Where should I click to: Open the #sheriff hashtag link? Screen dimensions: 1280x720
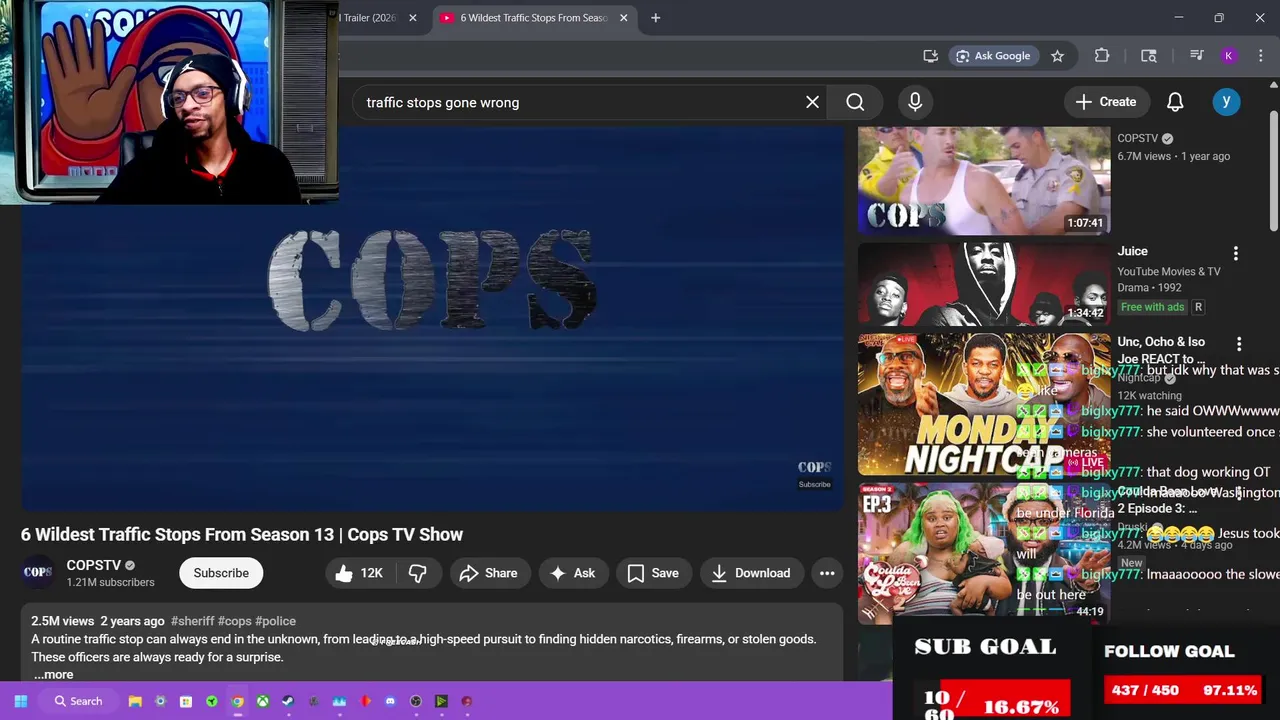click(x=192, y=621)
